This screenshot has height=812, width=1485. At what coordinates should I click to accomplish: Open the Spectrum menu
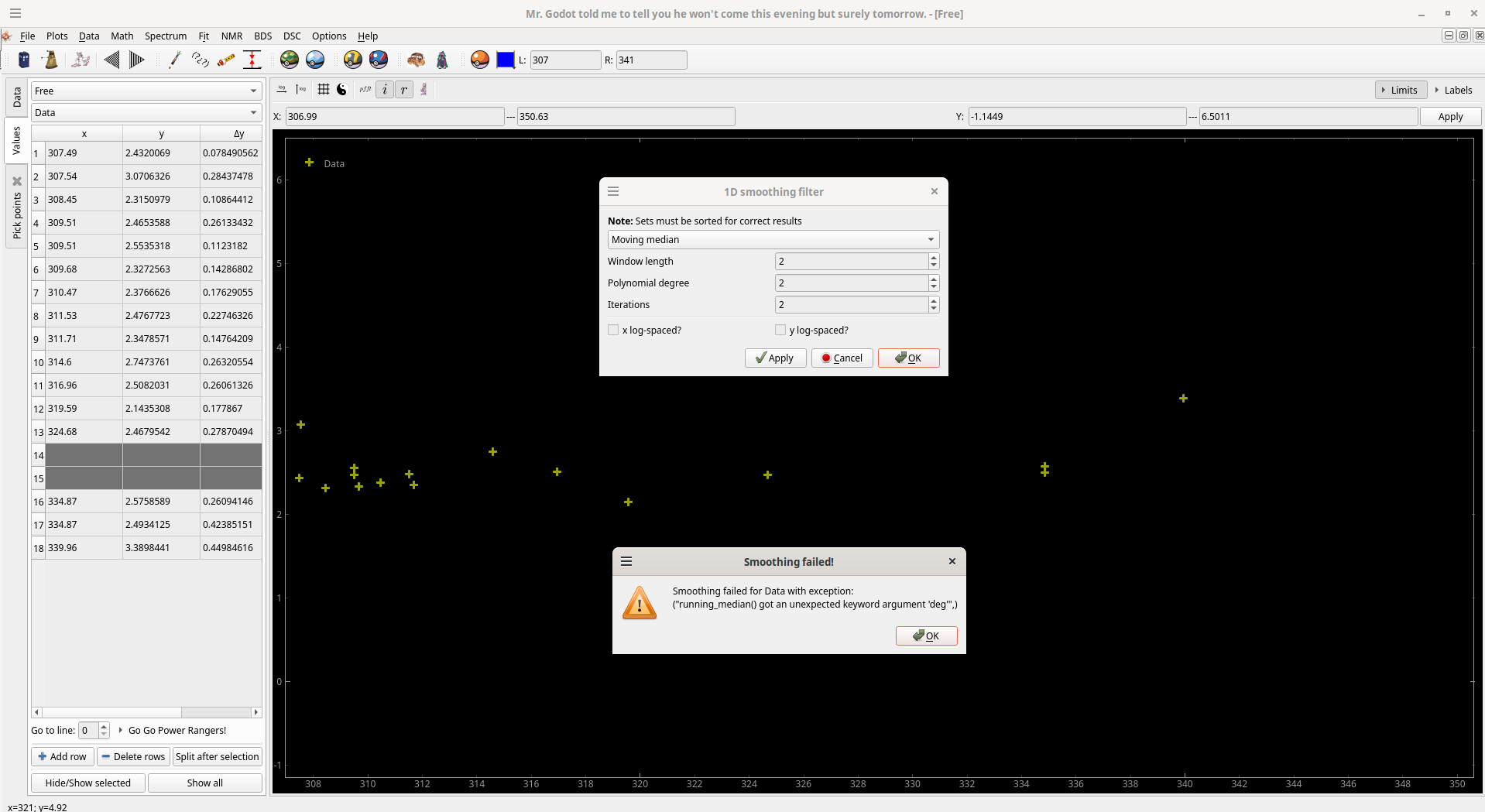pos(166,36)
